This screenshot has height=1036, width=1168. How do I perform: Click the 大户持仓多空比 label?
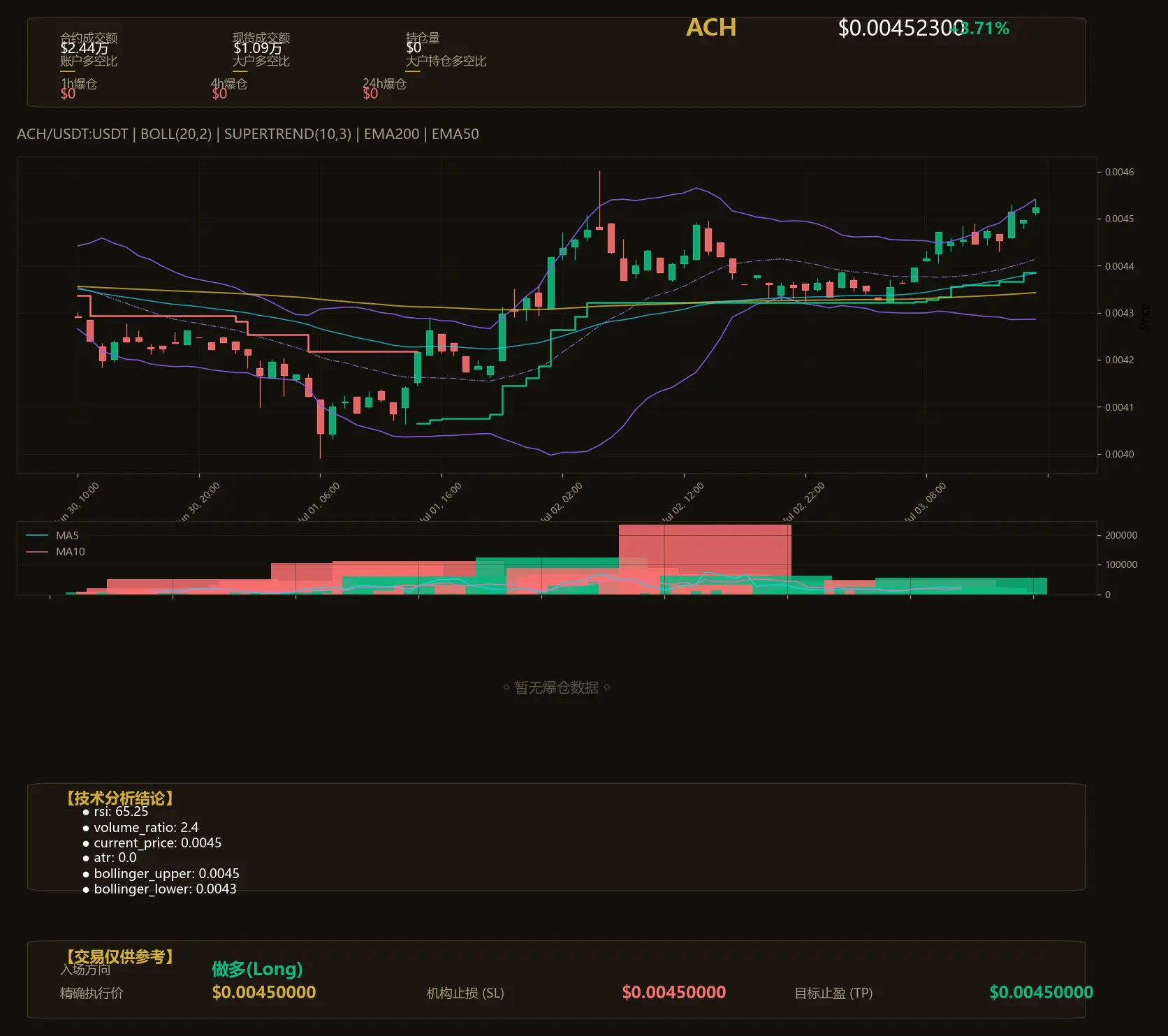click(446, 61)
